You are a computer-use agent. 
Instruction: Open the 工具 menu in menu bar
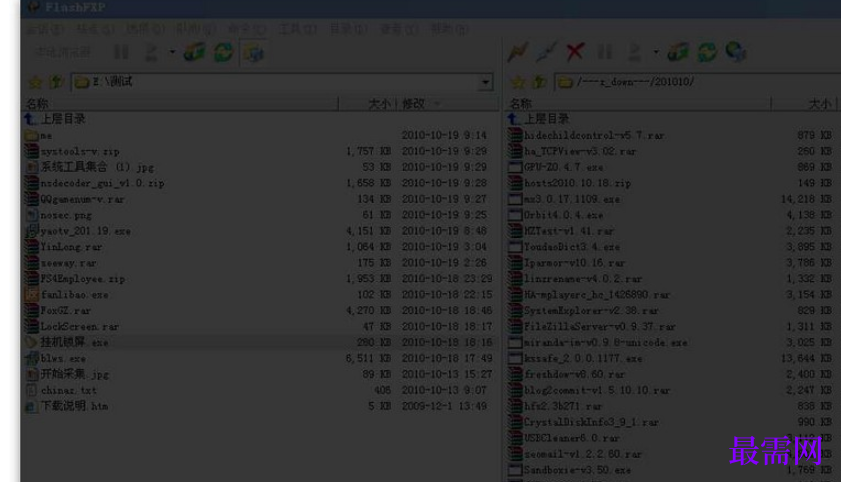coord(298,29)
